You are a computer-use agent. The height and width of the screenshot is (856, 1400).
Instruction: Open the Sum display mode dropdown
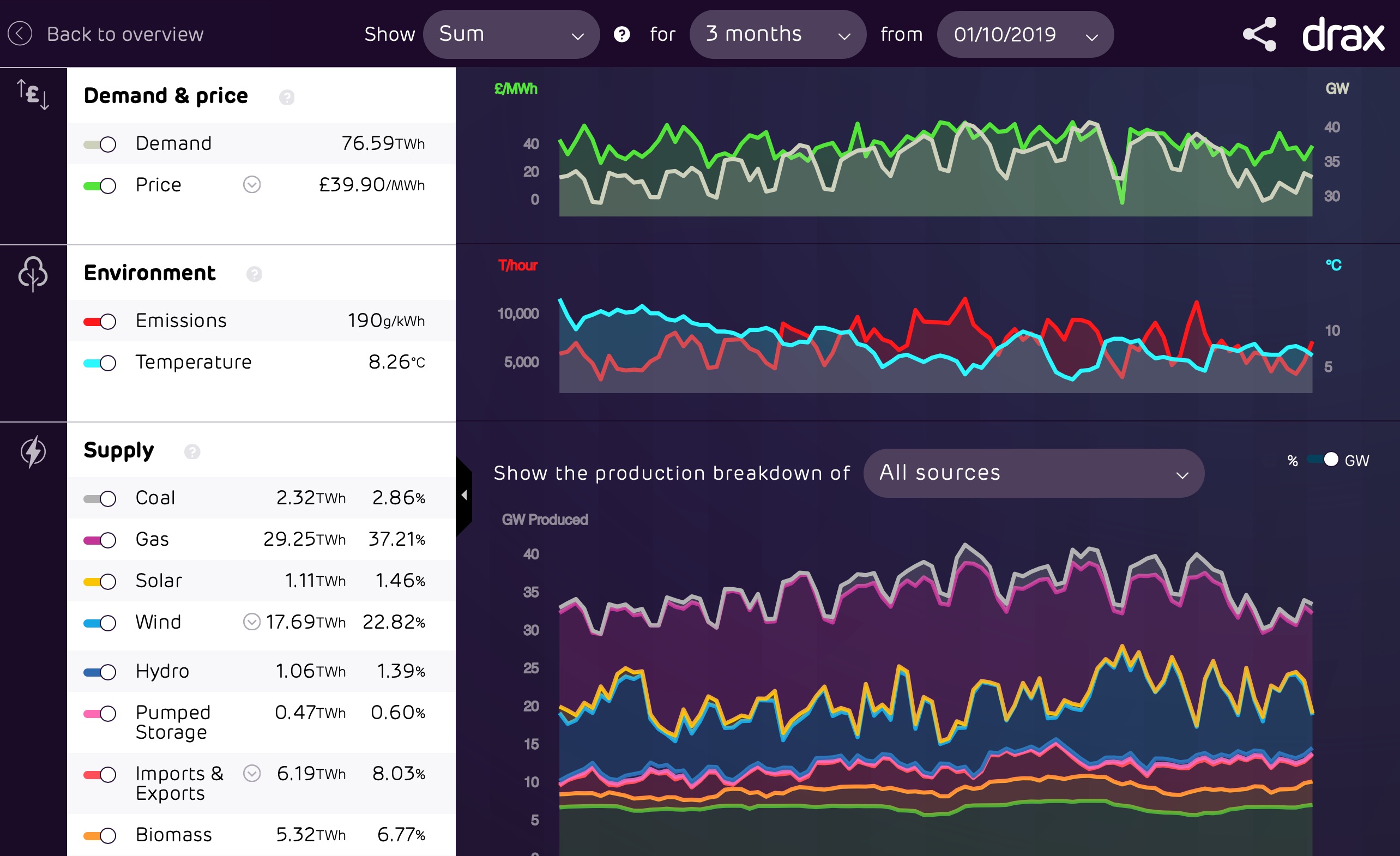click(x=511, y=34)
